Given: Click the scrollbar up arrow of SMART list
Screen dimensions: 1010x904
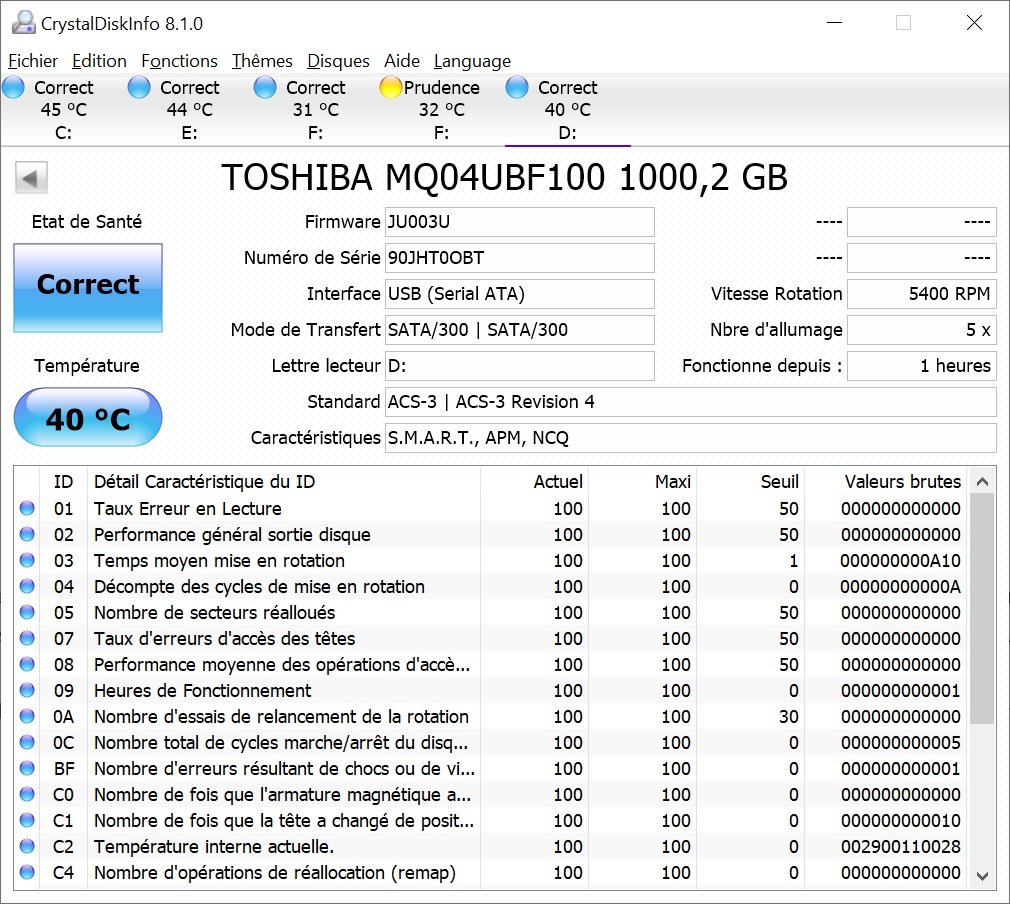Looking at the screenshot, I should (x=982, y=482).
